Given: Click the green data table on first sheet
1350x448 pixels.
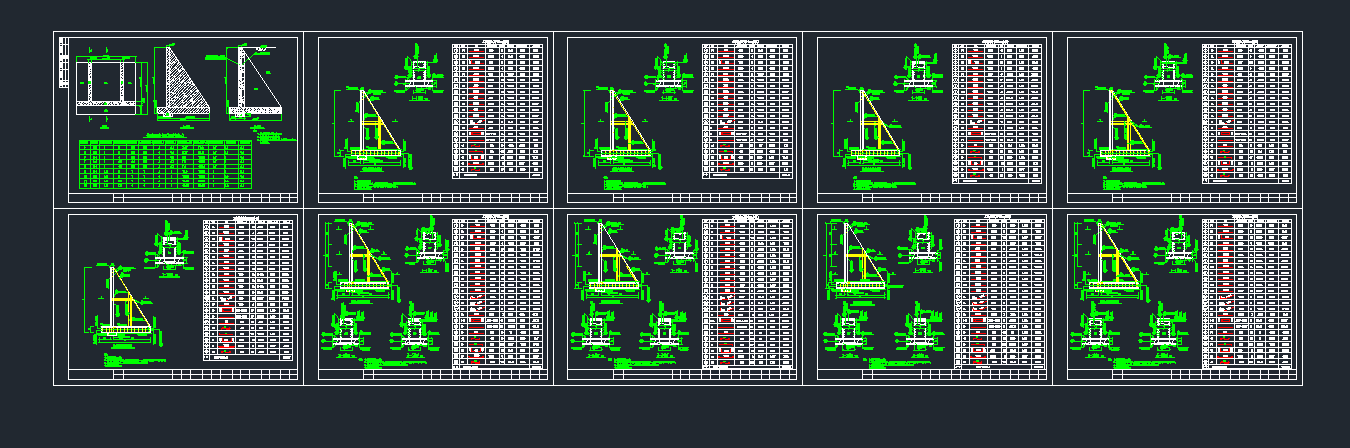Looking at the screenshot, I should pos(165,165).
